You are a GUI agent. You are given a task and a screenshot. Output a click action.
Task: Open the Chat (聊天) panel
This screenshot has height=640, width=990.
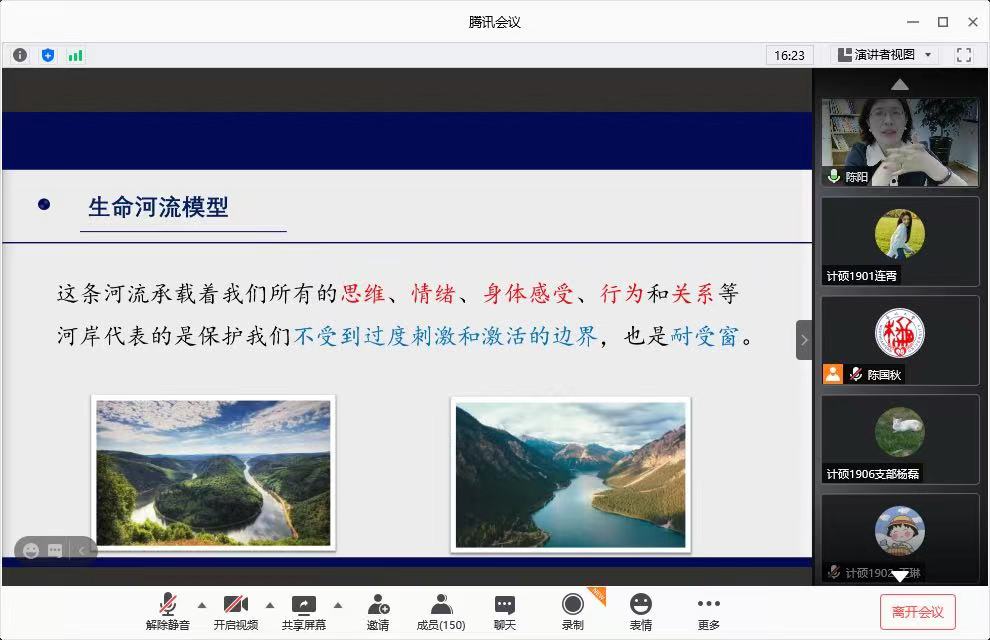coord(505,611)
